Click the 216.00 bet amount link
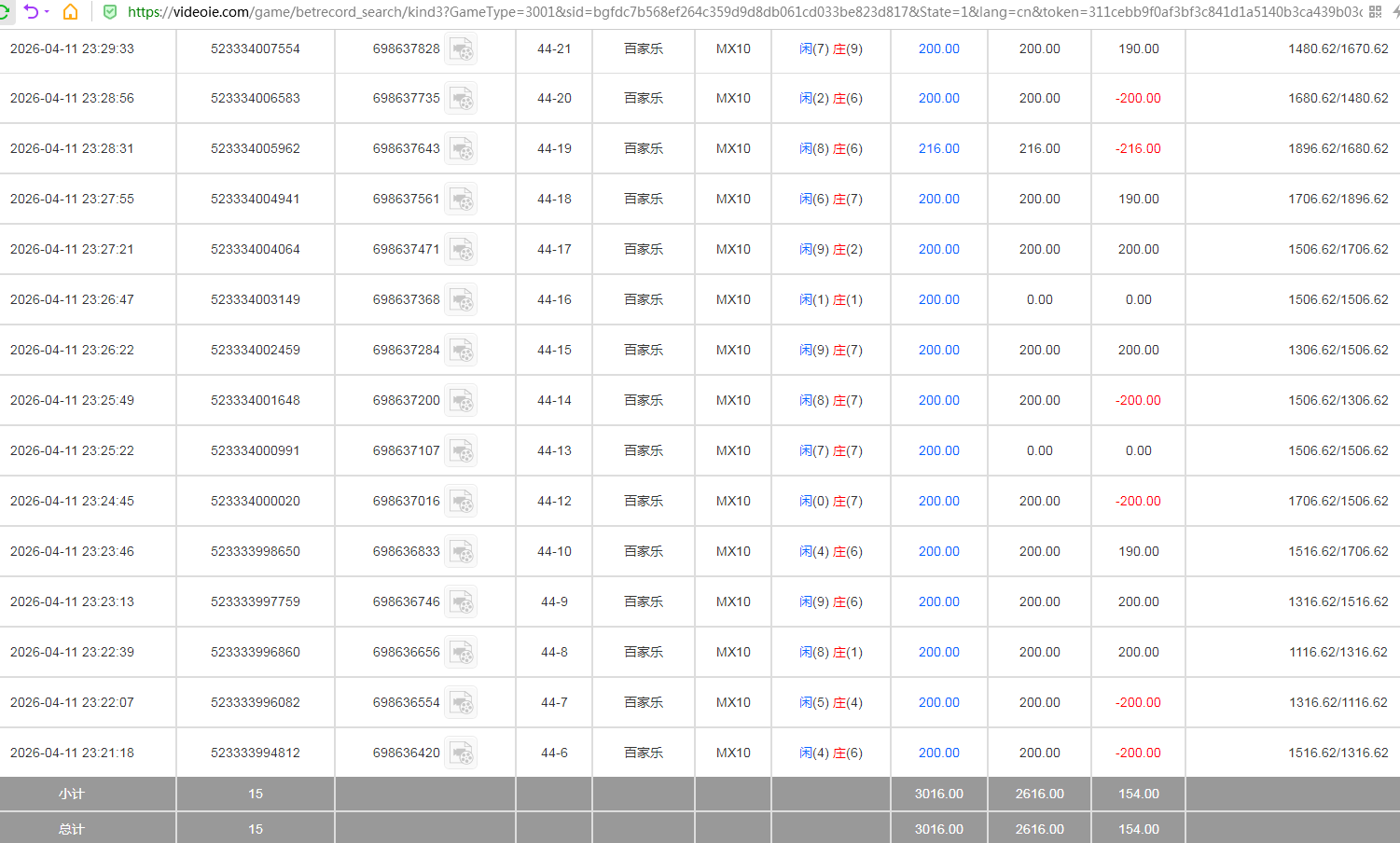 pyautogui.click(x=938, y=148)
